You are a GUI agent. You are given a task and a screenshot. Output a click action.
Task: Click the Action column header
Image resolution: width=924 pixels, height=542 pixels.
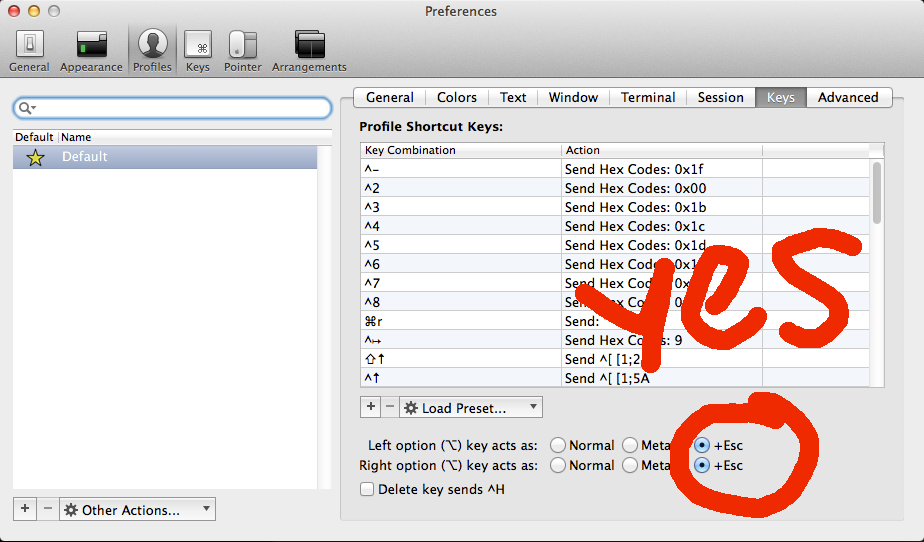pos(662,150)
